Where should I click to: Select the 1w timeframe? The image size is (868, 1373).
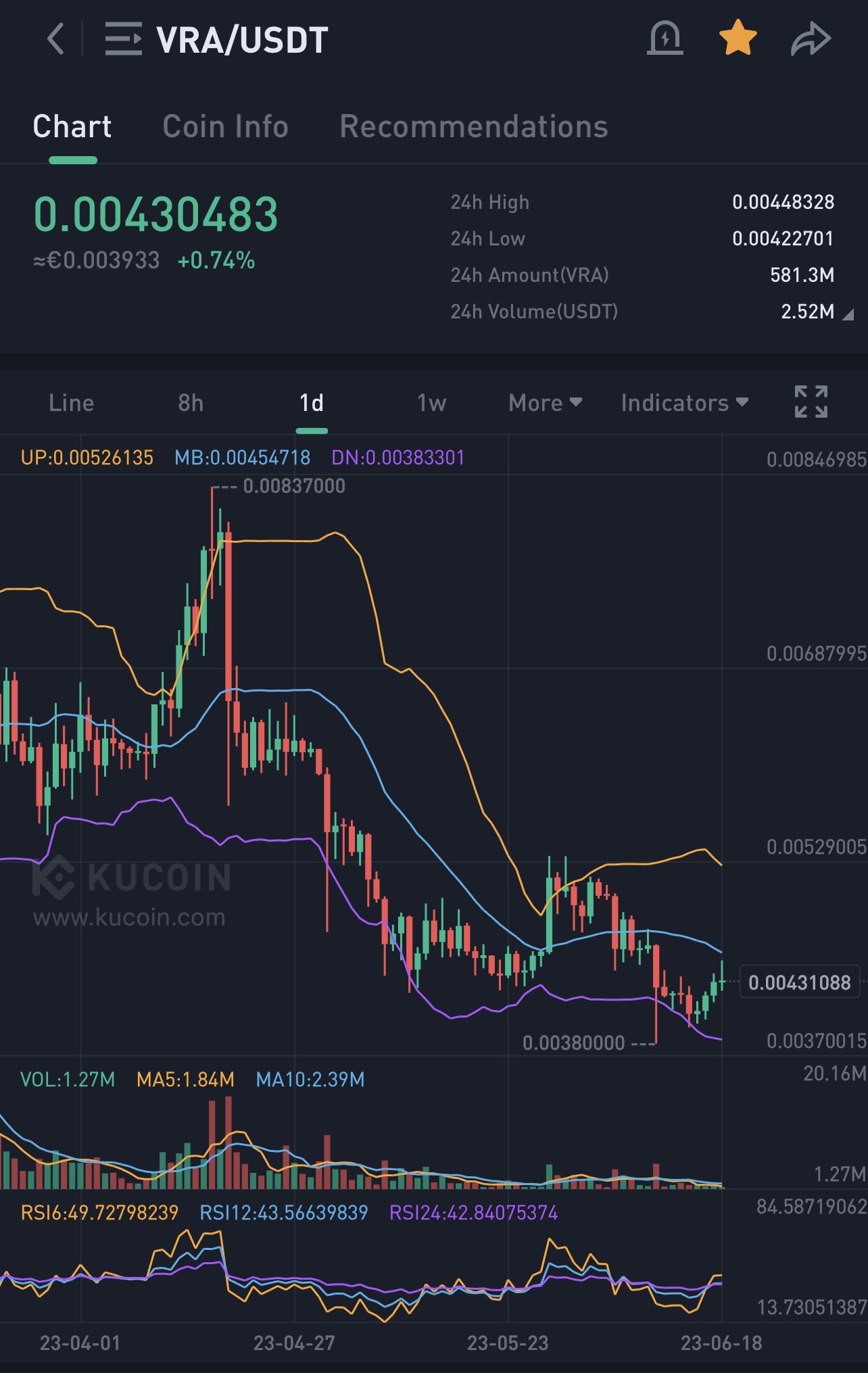pos(431,403)
